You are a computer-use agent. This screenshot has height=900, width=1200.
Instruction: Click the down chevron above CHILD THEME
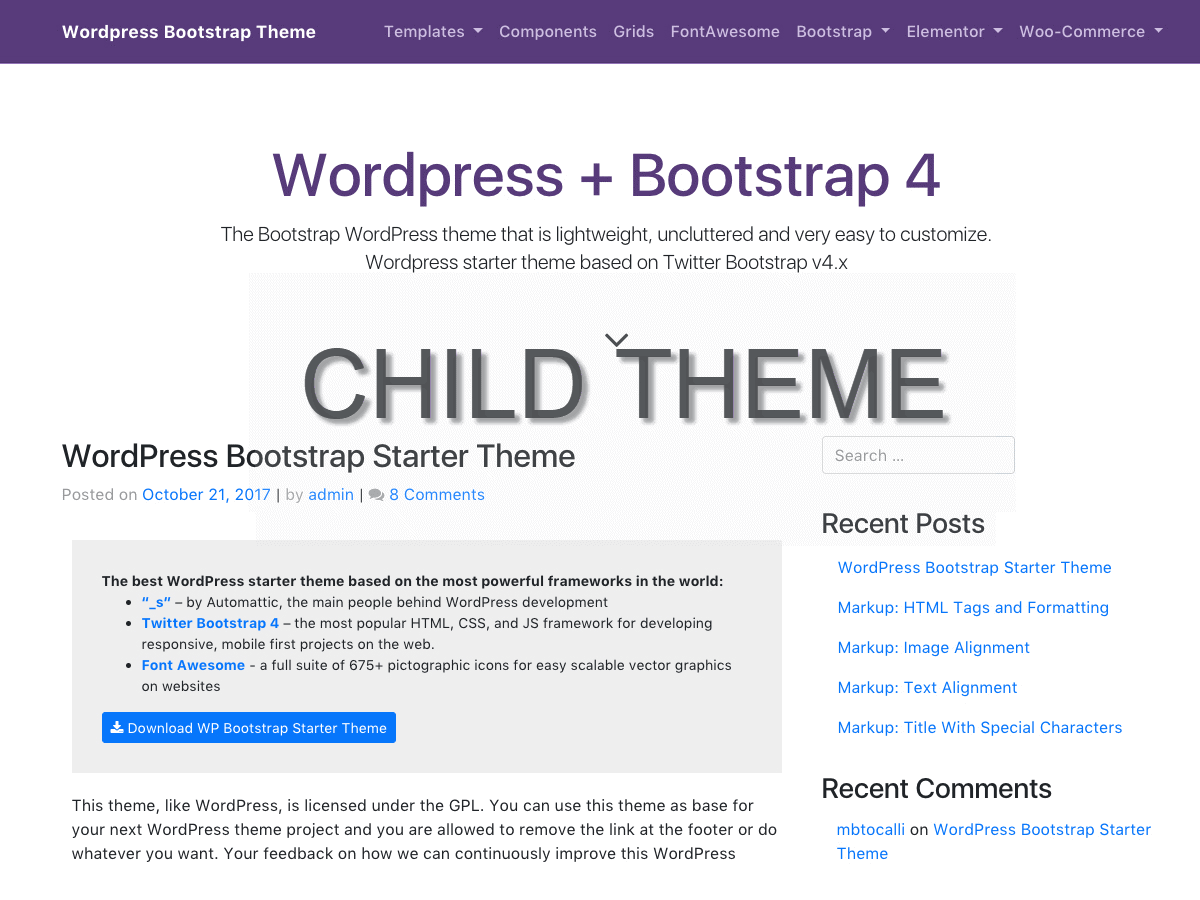617,340
